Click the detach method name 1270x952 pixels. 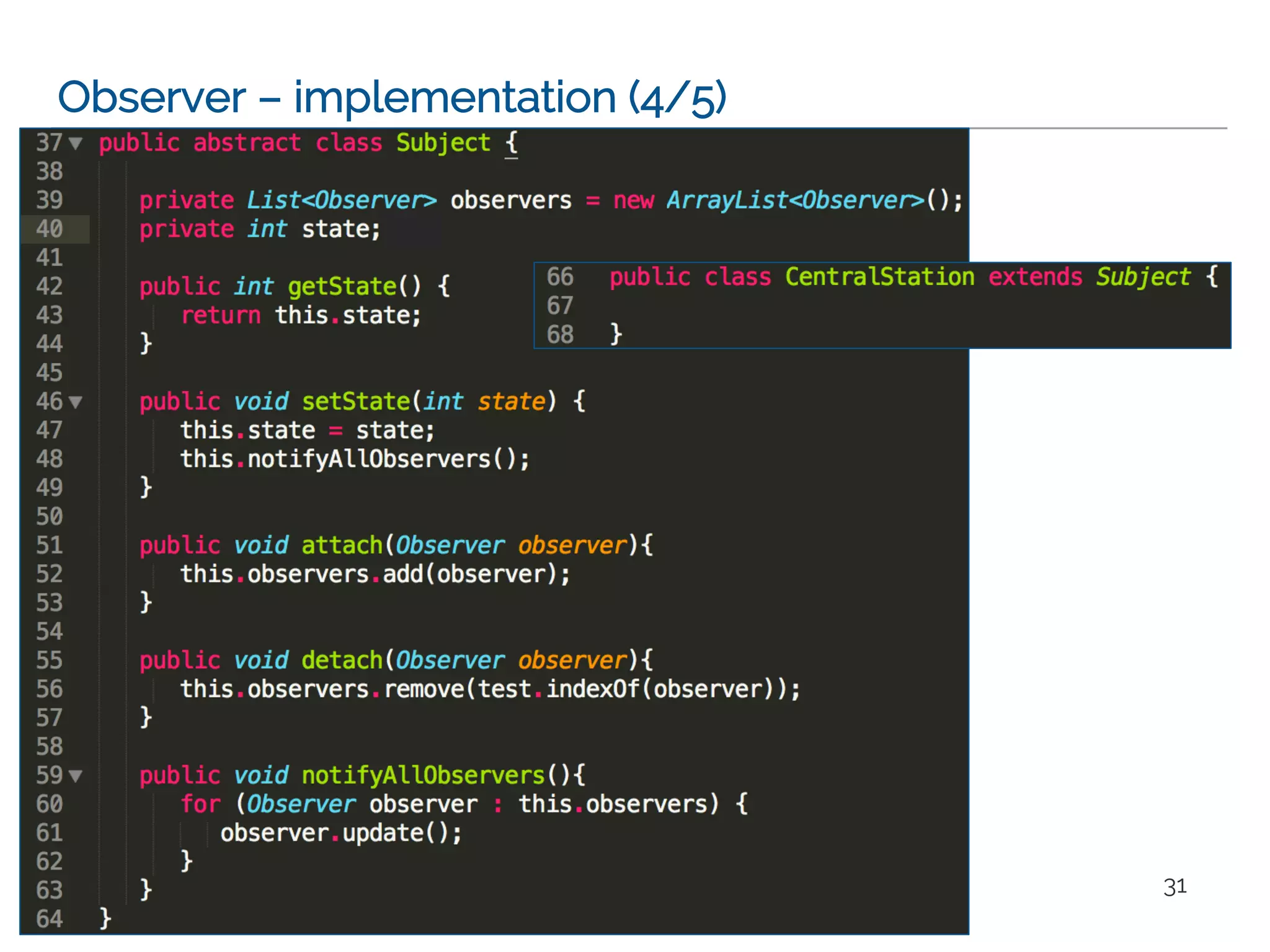342,660
